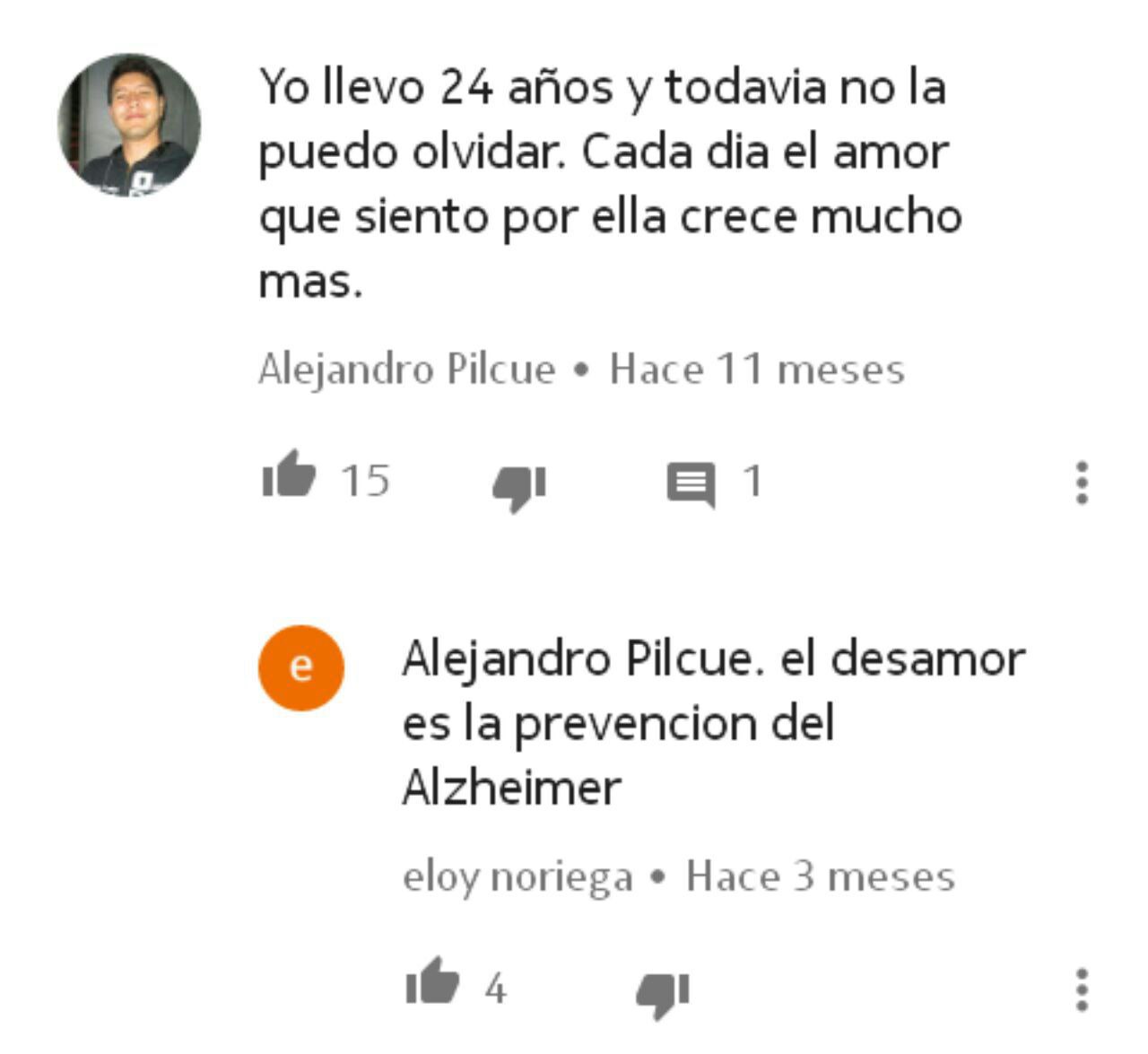Dislike Alejandro Pilcue's comment with thumbs down
The image size is (1148, 1054).
coord(519,488)
